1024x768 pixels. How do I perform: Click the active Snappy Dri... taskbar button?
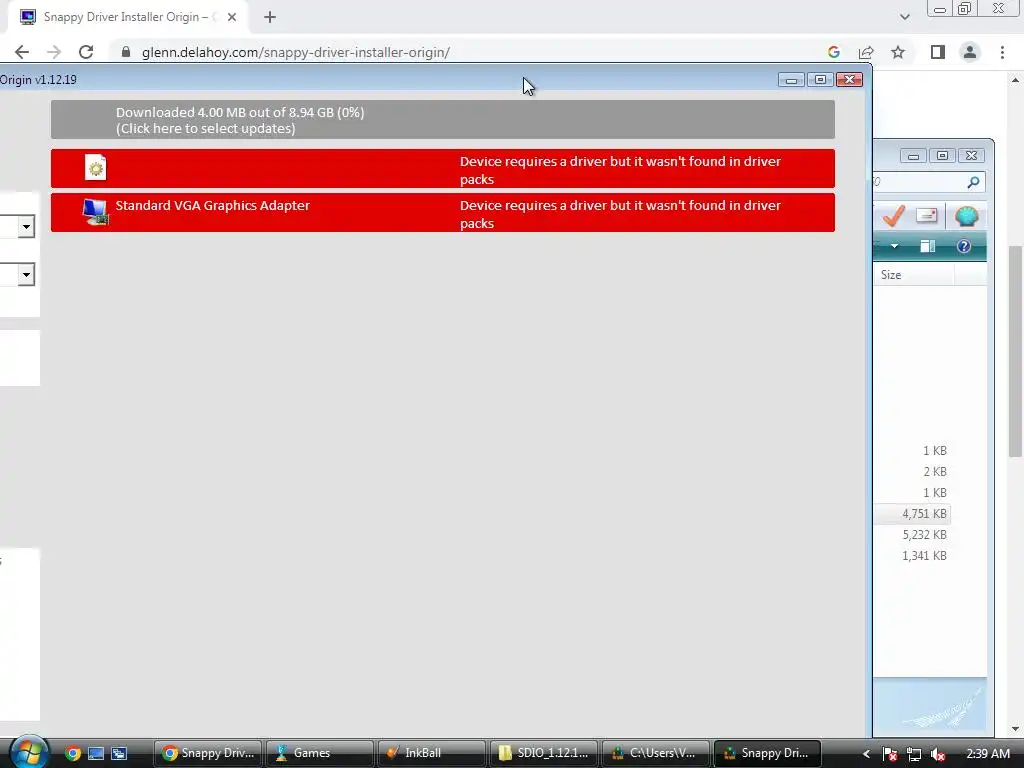(x=767, y=753)
